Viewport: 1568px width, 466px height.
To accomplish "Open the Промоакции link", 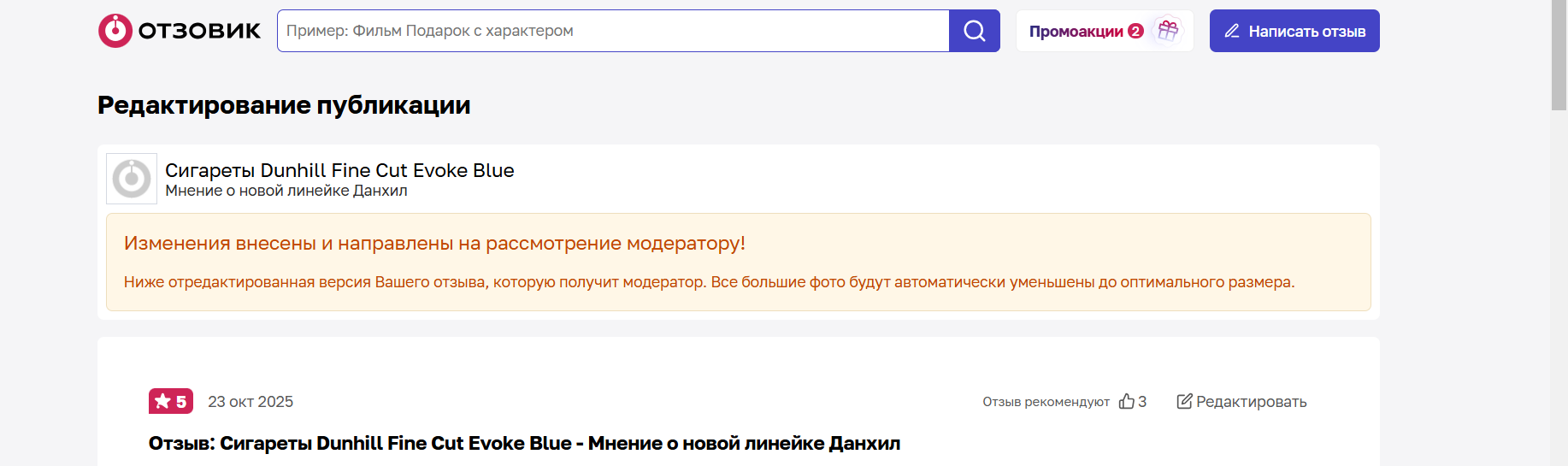I will [x=1076, y=32].
